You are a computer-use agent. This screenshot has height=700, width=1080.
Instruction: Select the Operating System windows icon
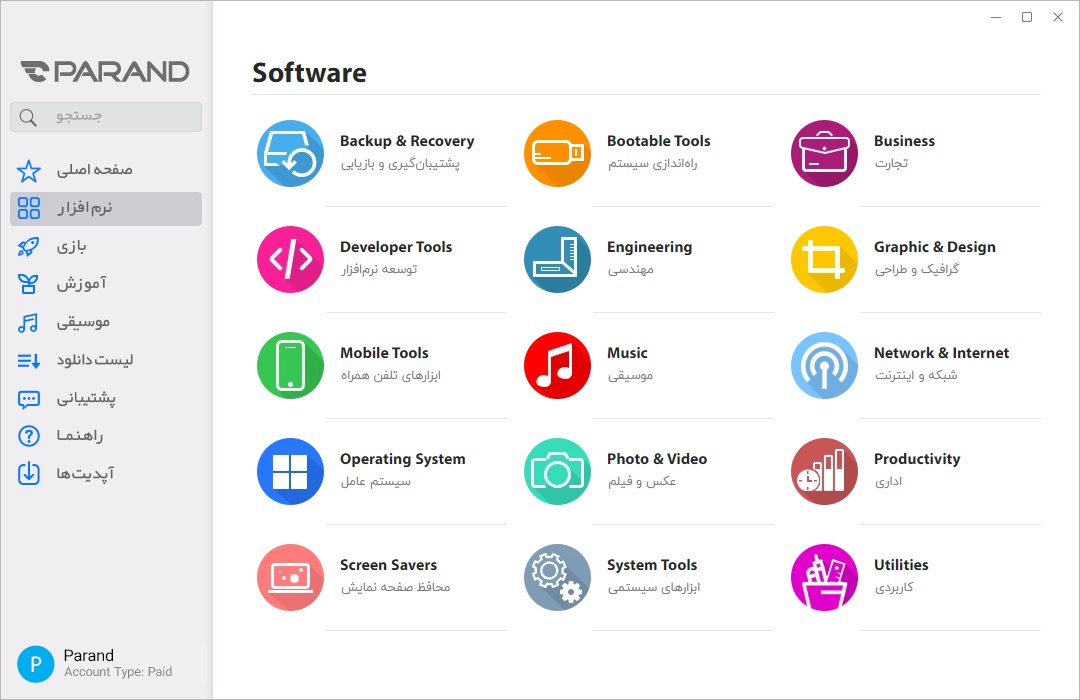click(290, 472)
